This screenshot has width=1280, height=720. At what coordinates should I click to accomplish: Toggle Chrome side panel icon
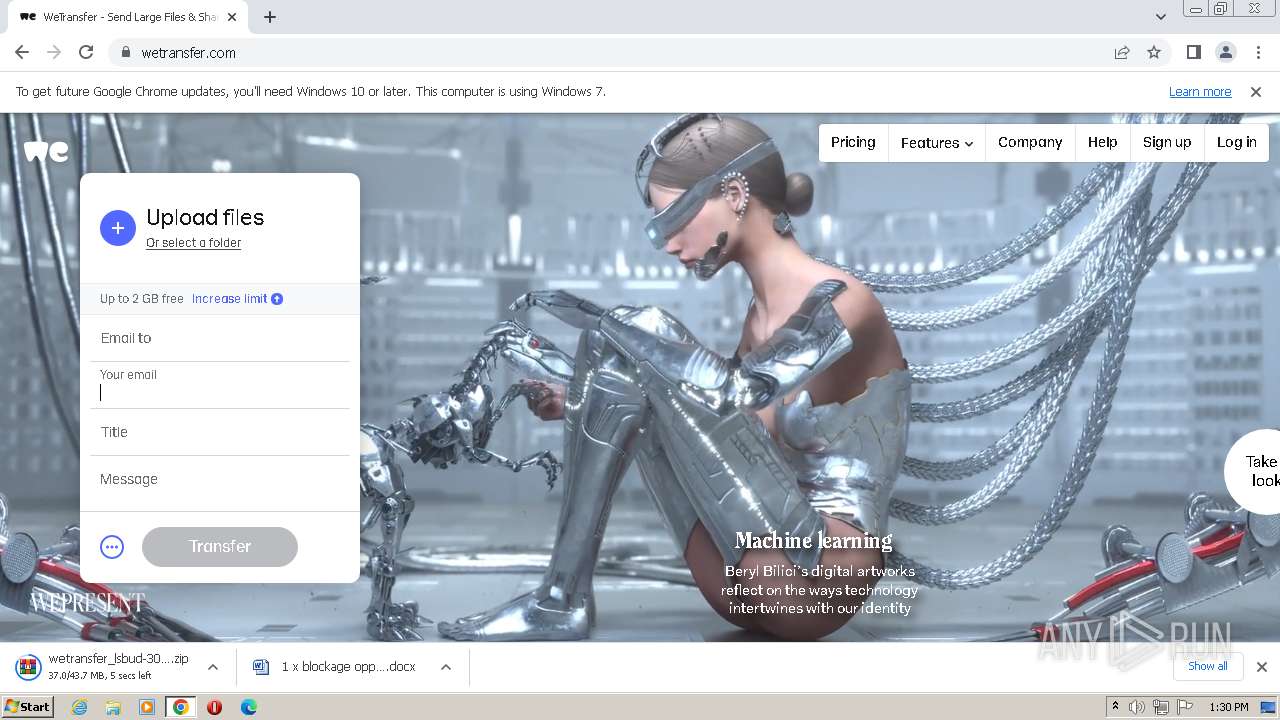click(1193, 52)
